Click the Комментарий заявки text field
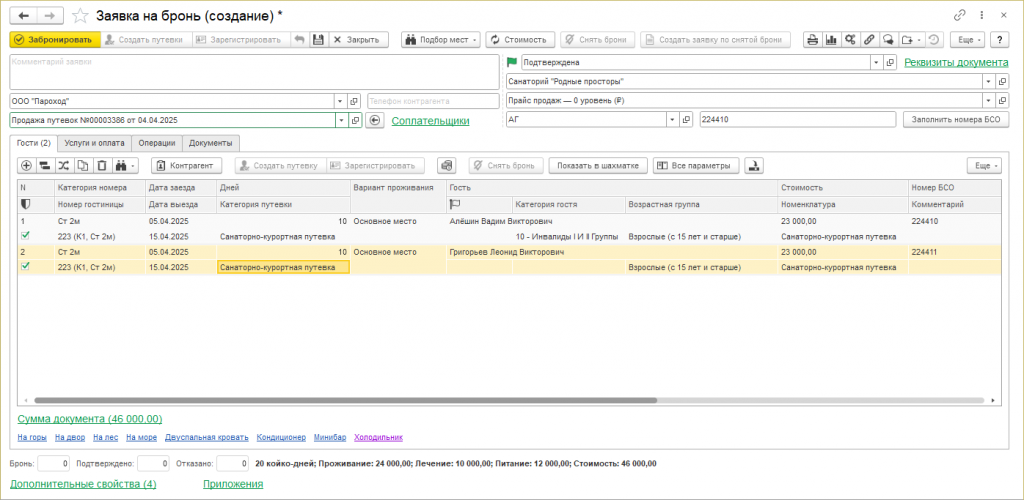This screenshot has width=1024, height=500. click(254, 72)
